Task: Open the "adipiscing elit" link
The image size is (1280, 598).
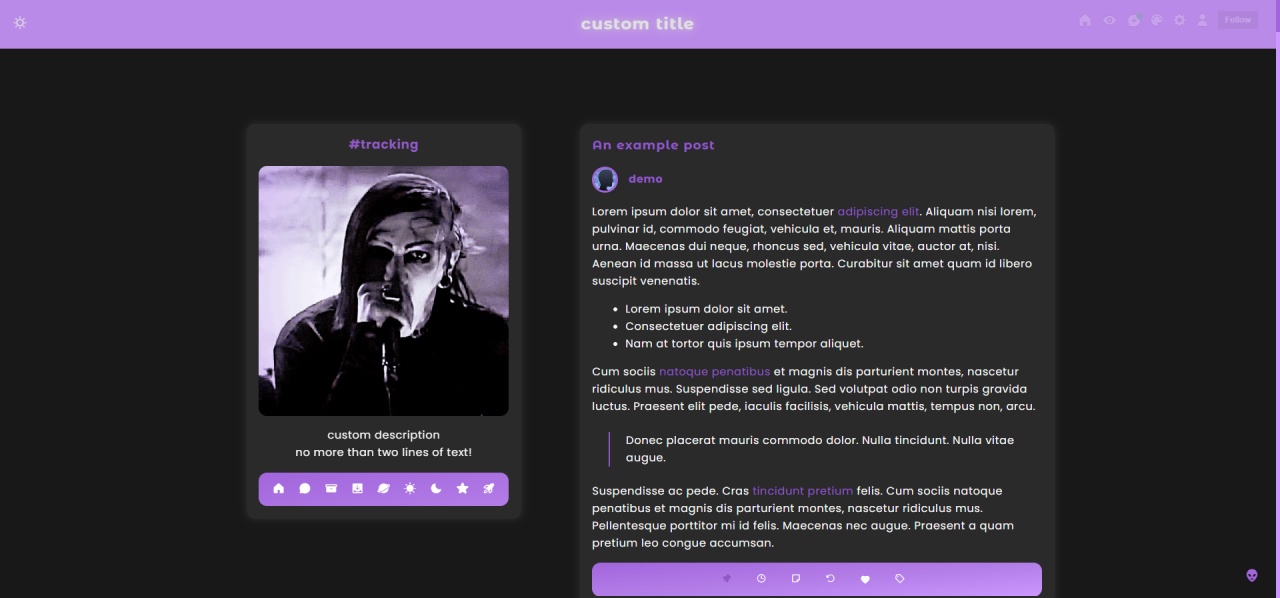Action: [x=878, y=212]
